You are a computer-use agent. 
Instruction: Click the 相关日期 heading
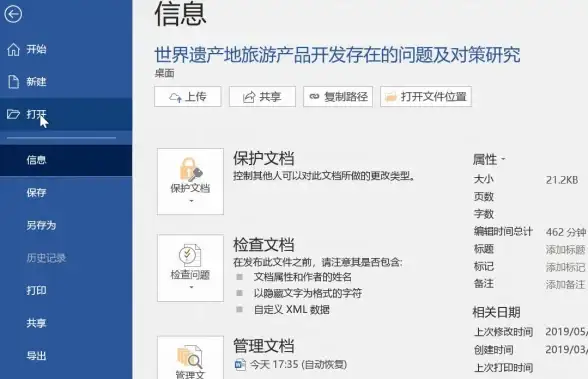coord(496,312)
